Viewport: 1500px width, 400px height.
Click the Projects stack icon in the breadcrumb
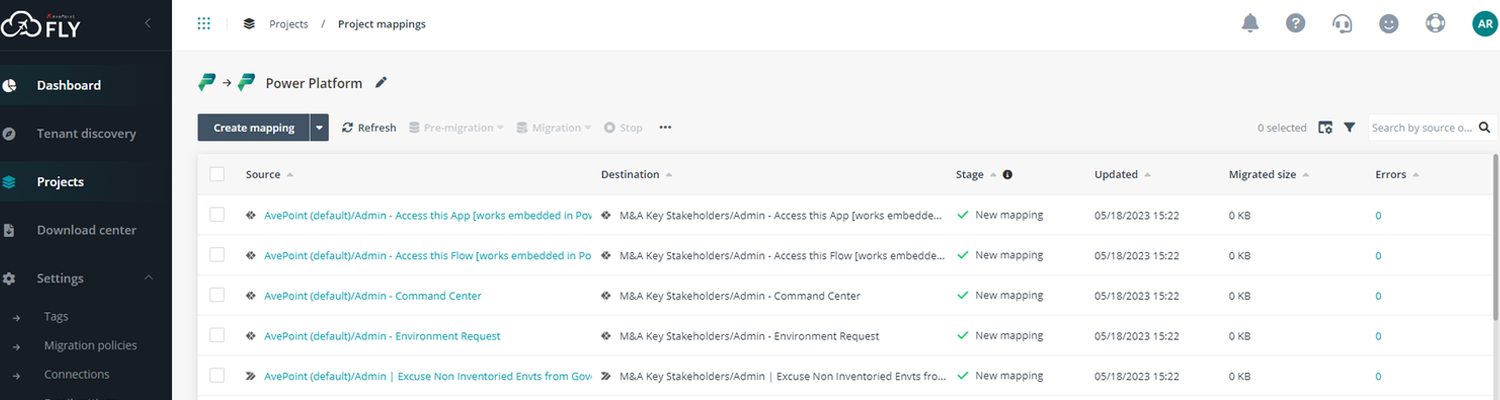(x=249, y=24)
